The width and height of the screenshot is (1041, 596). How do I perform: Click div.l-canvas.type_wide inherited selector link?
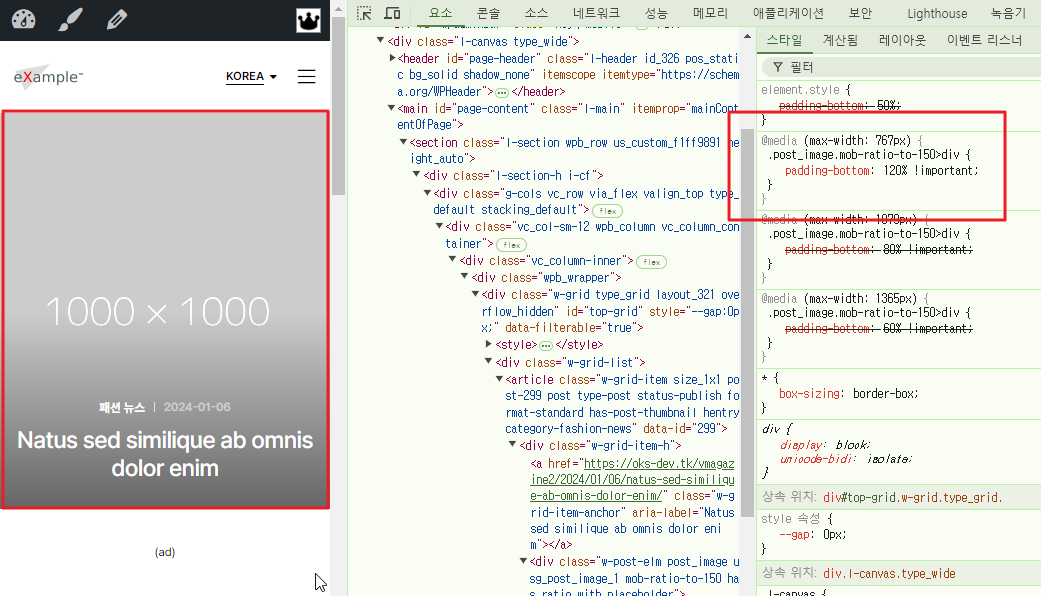(889, 573)
